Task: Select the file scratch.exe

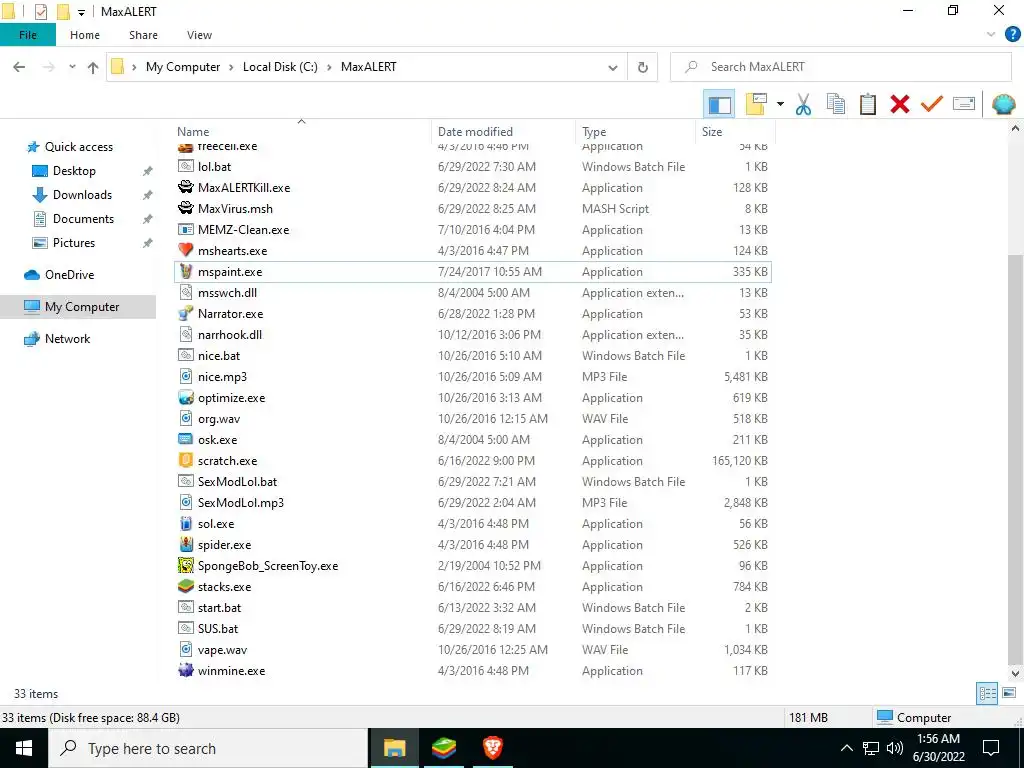Action: [227, 460]
